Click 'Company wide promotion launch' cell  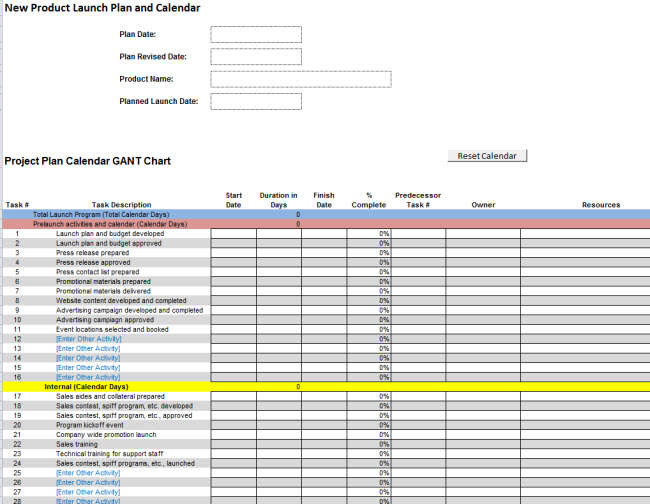point(106,434)
